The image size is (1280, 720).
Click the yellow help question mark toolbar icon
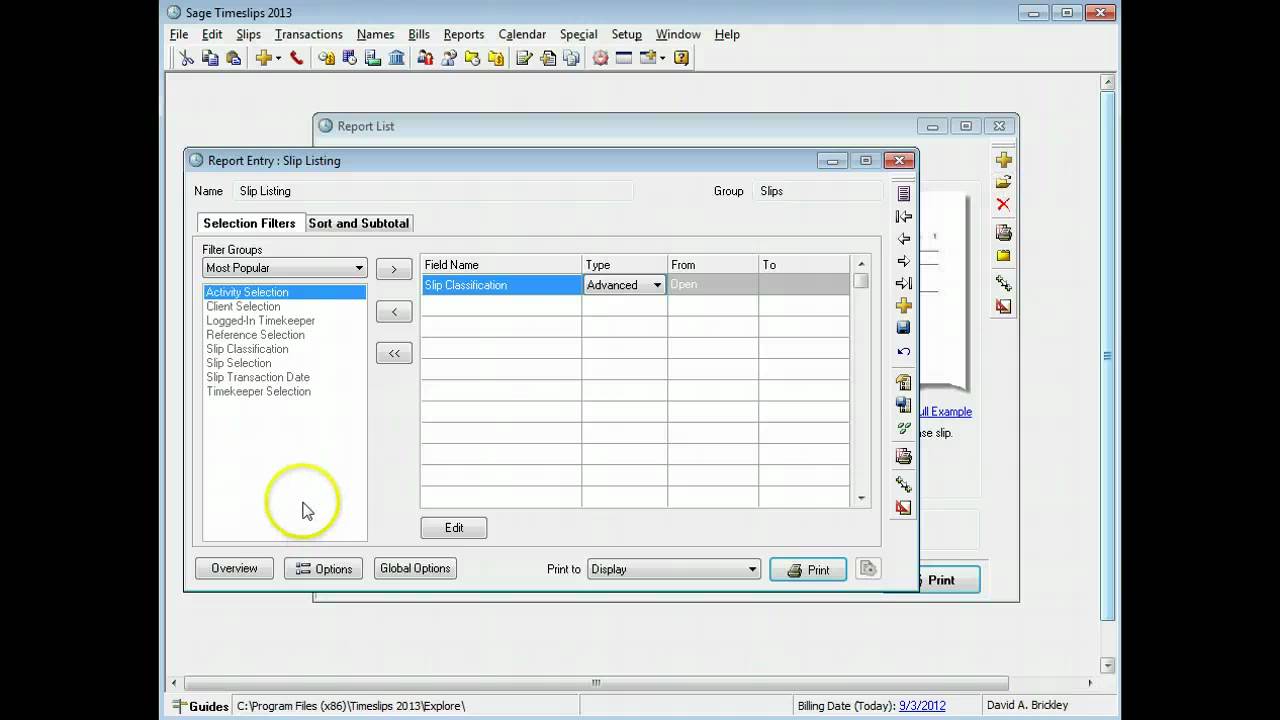681,58
